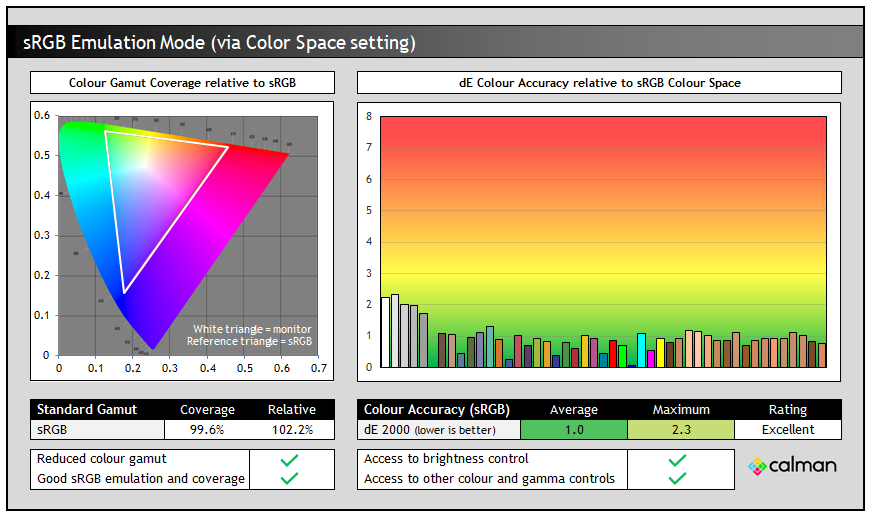872x511 pixels.
Task: Click the green Average 1.0 value cell
Action: pyautogui.click(x=574, y=429)
